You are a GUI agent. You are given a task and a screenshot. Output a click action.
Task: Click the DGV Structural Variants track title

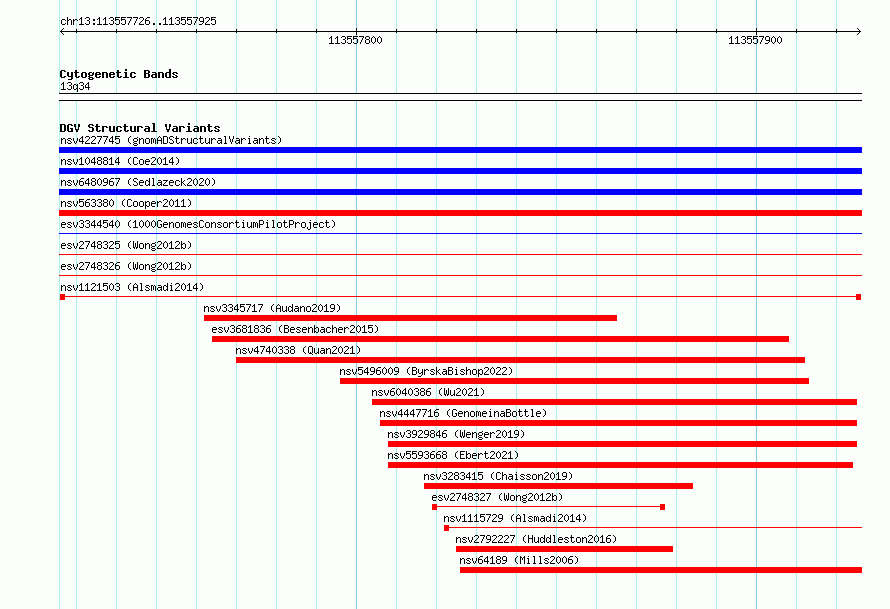pos(140,128)
